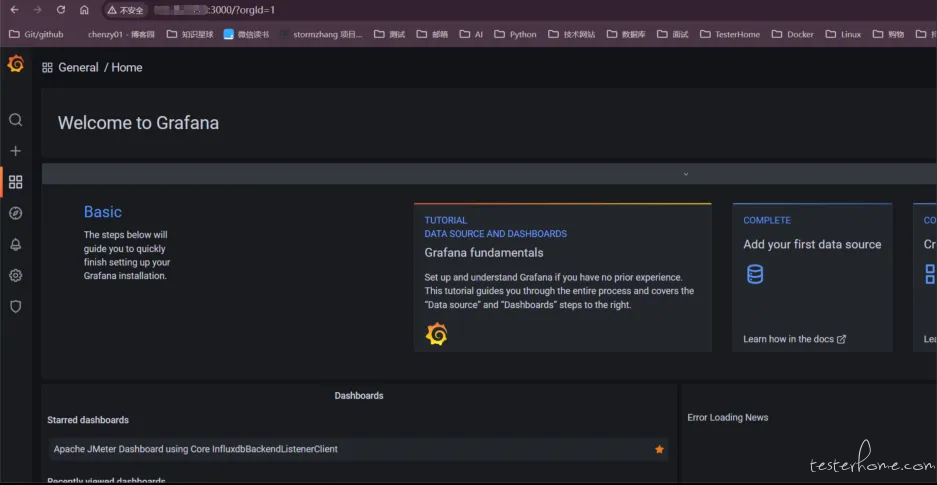This screenshot has height=485, width=937.
Task: Click DATA SOURCE AND DASHBOARDS label
Action: (x=495, y=234)
